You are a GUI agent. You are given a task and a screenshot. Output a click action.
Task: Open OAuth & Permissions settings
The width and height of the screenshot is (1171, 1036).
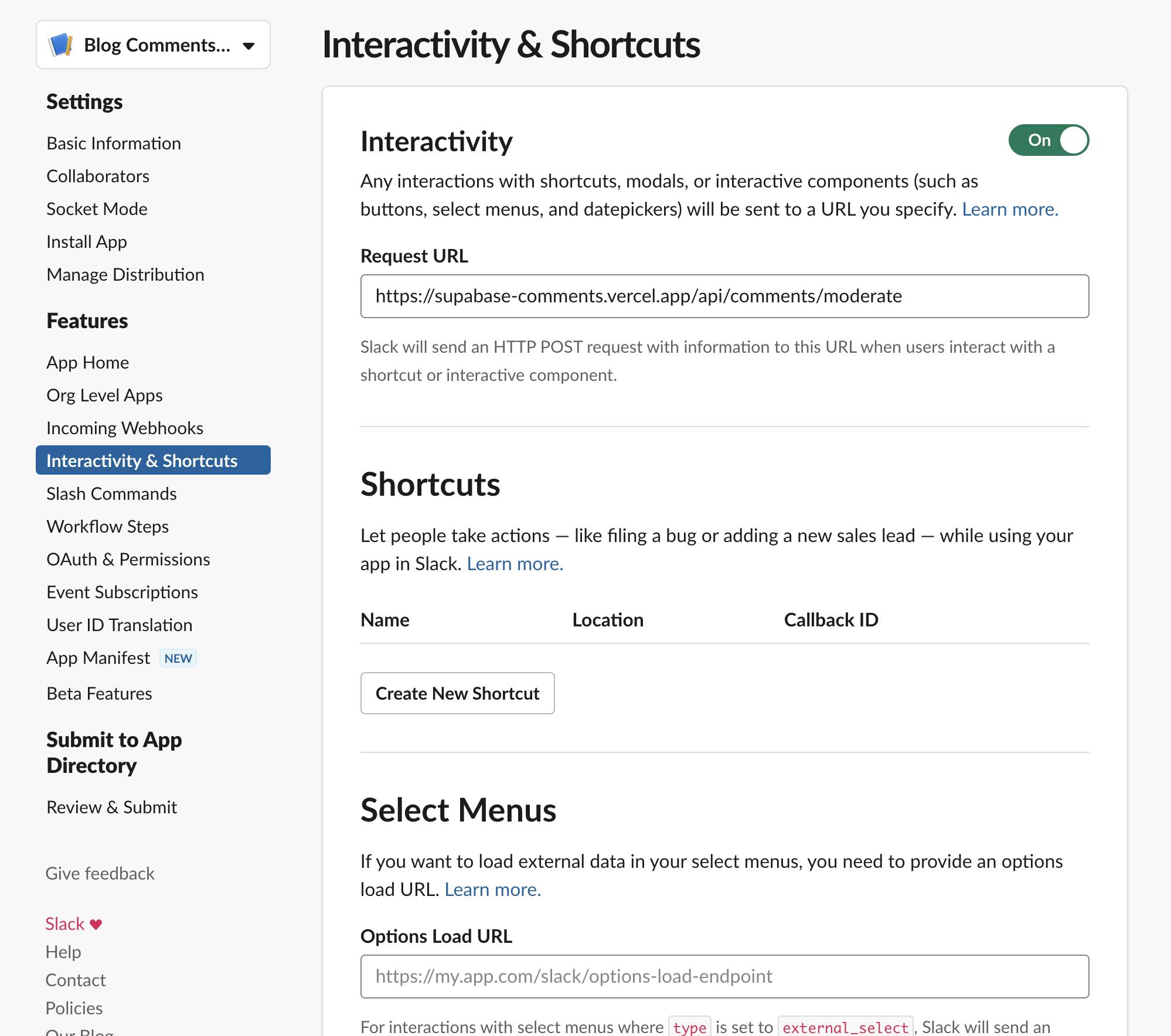click(x=128, y=559)
